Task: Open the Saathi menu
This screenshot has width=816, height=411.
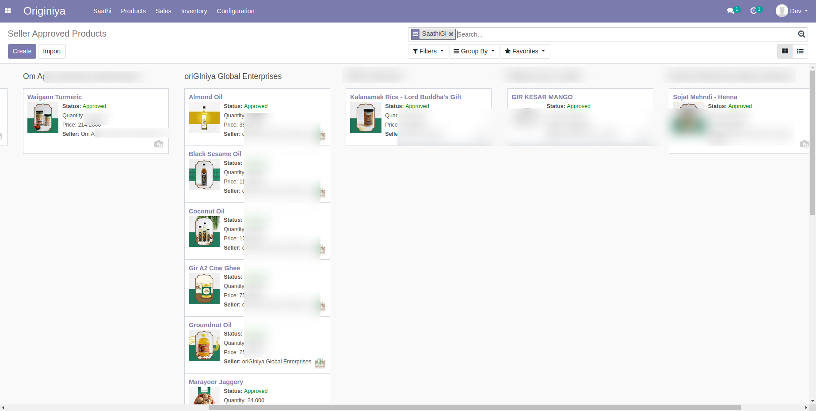Action: pos(102,11)
